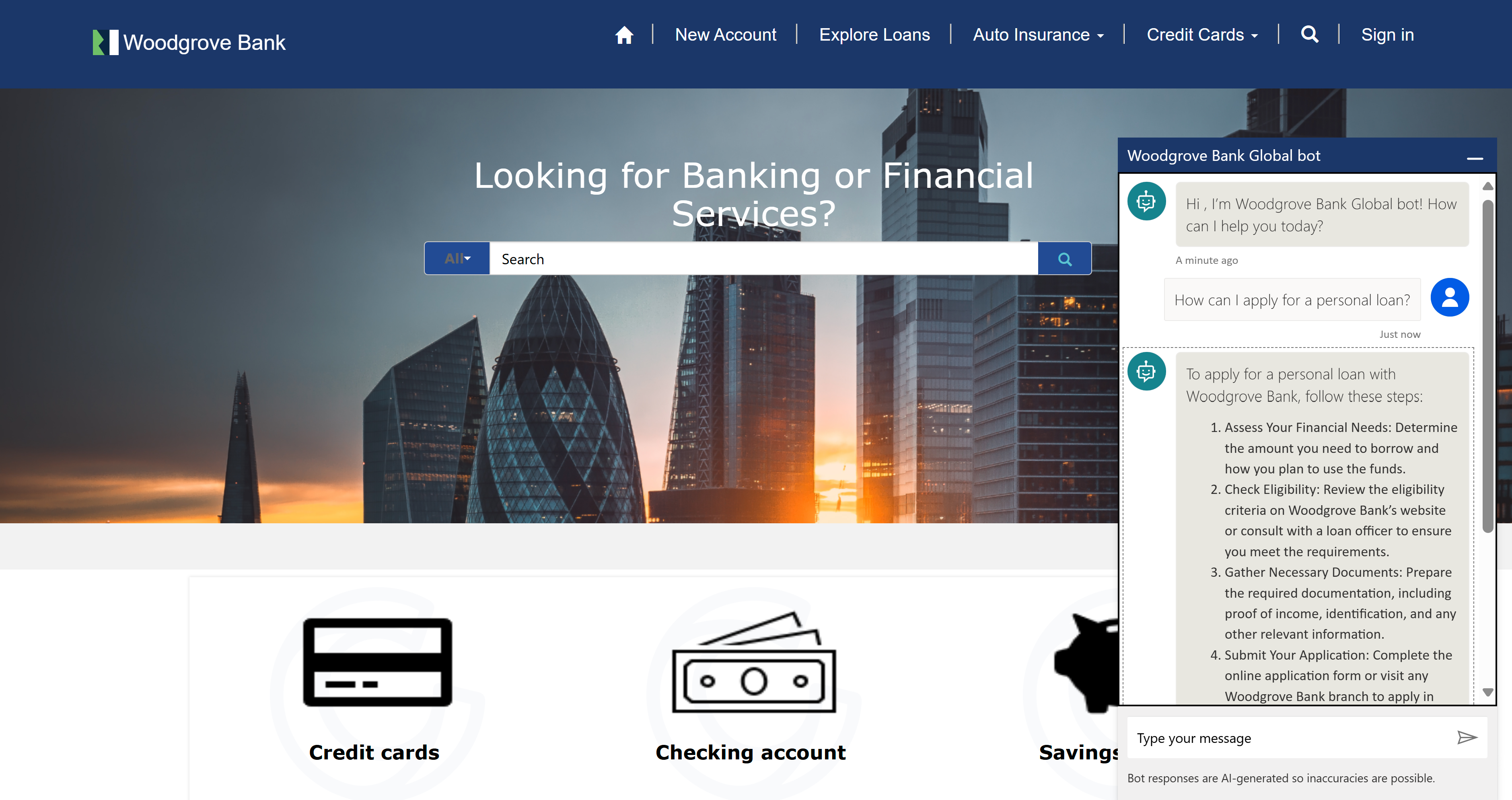Click the New Account menu item
This screenshot has height=800, width=1512.
point(725,35)
